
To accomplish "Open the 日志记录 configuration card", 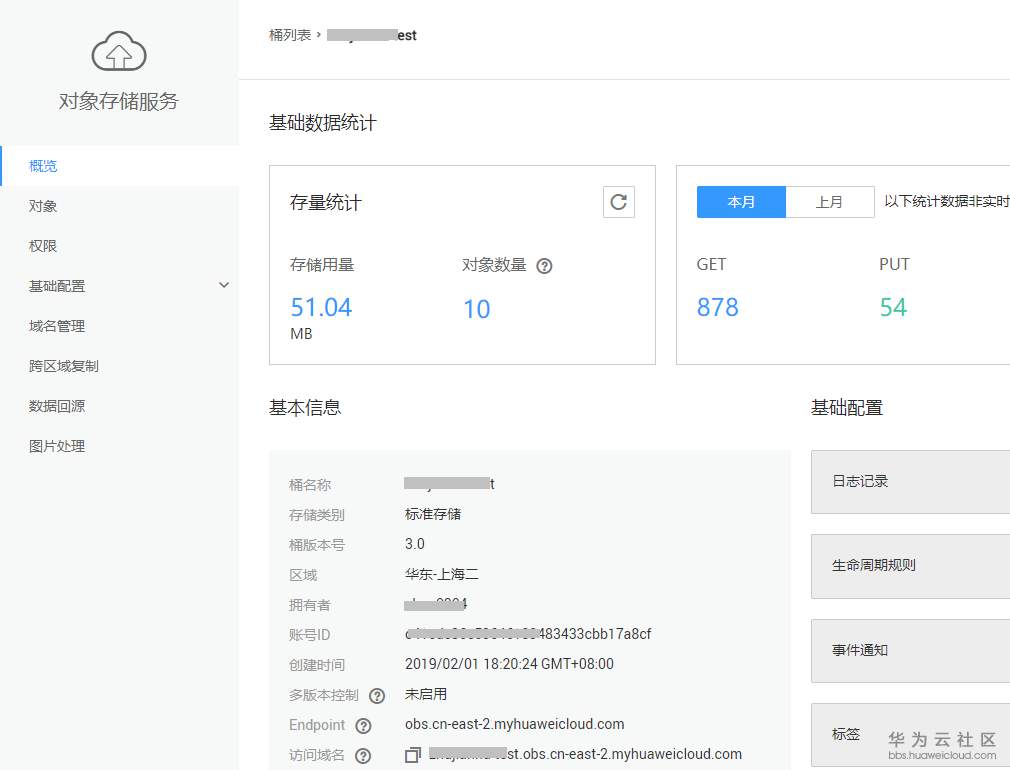I will (x=910, y=482).
